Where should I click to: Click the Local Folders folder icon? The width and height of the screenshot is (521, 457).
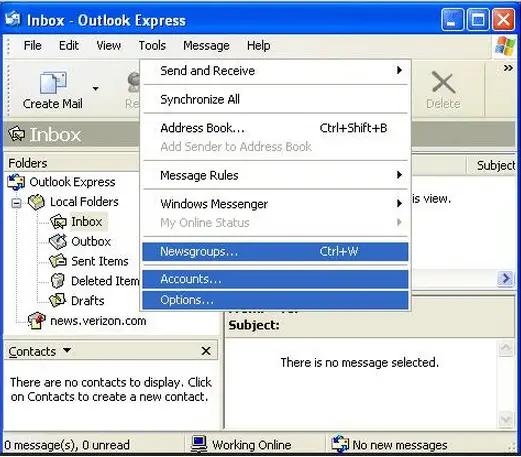[36, 202]
